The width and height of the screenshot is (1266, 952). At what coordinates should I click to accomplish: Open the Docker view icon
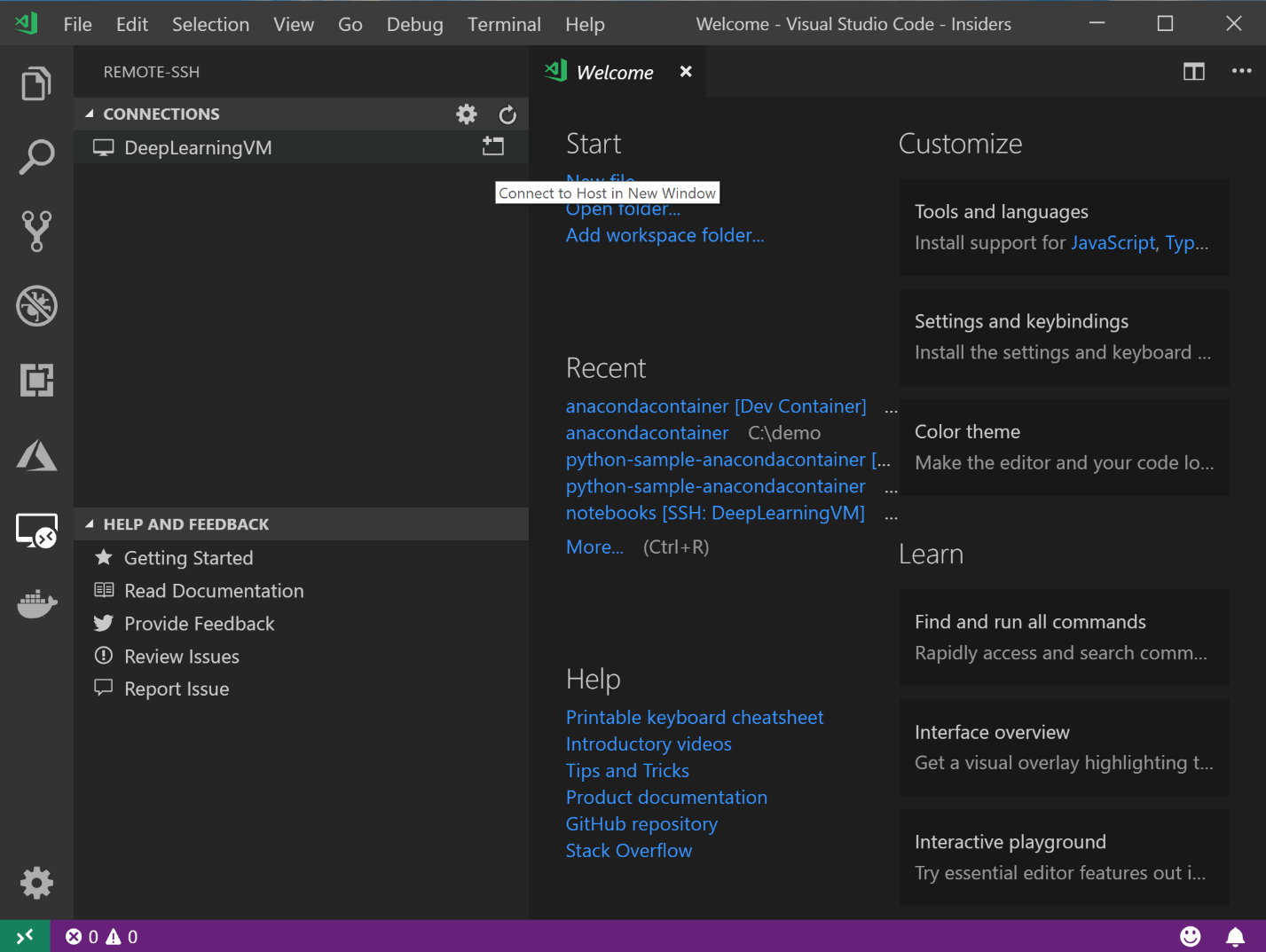click(x=36, y=605)
